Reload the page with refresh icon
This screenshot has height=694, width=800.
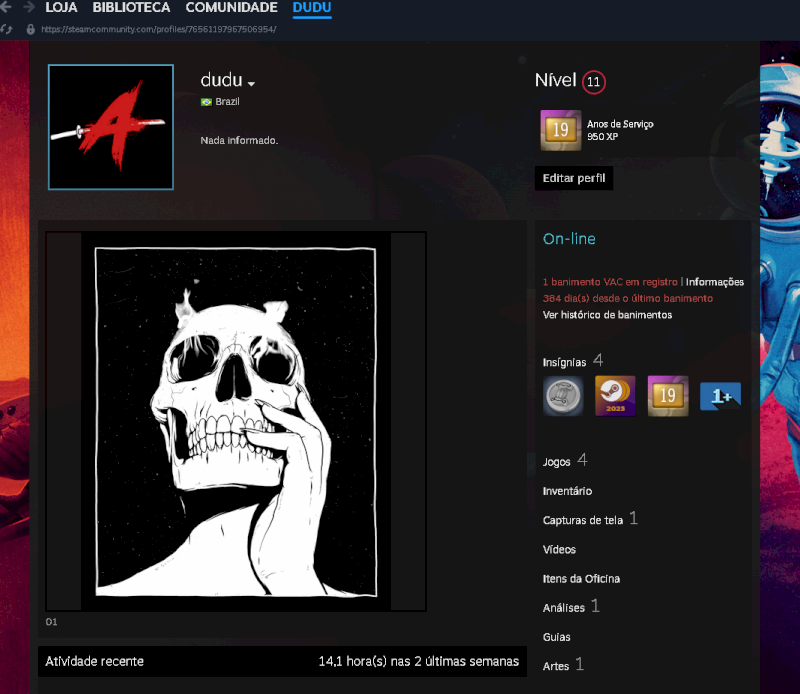6,29
